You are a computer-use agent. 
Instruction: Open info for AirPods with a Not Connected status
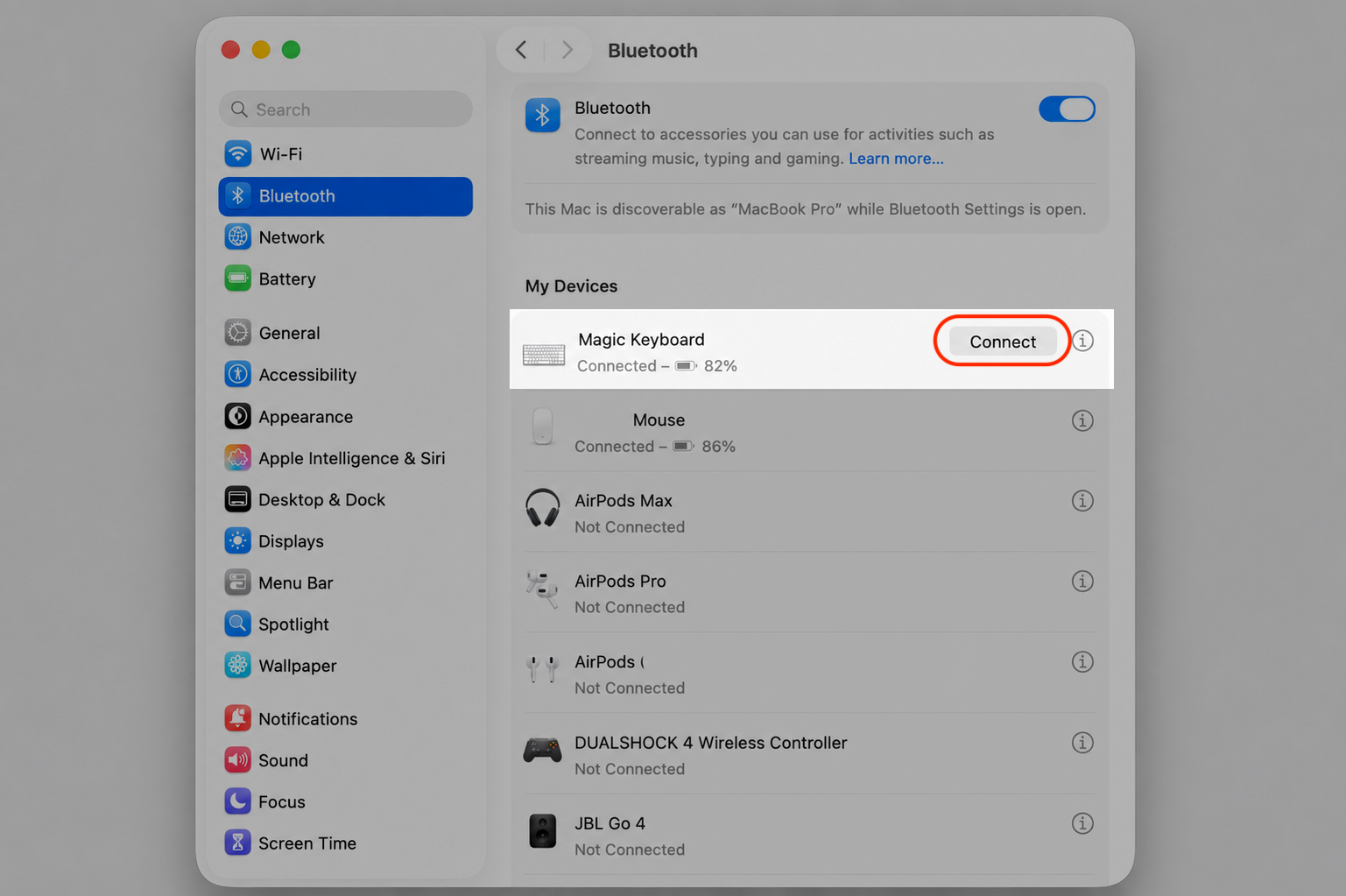coord(1082,662)
